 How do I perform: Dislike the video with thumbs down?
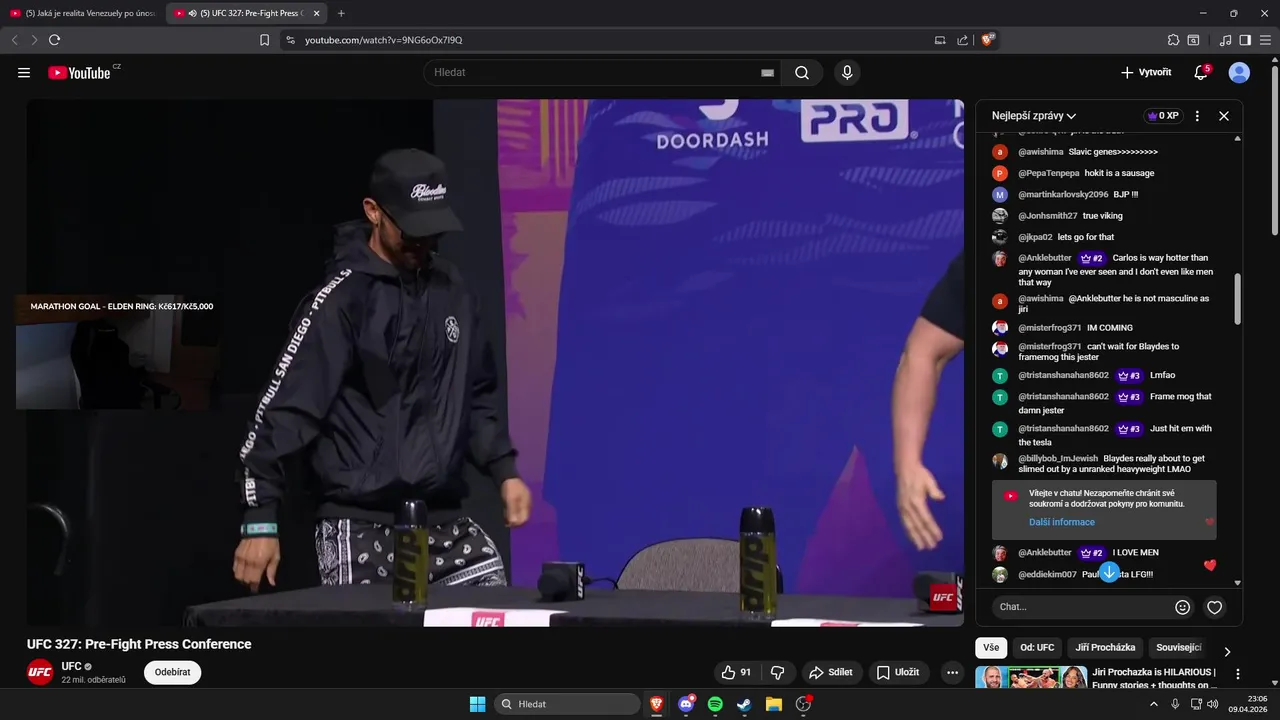(x=777, y=672)
